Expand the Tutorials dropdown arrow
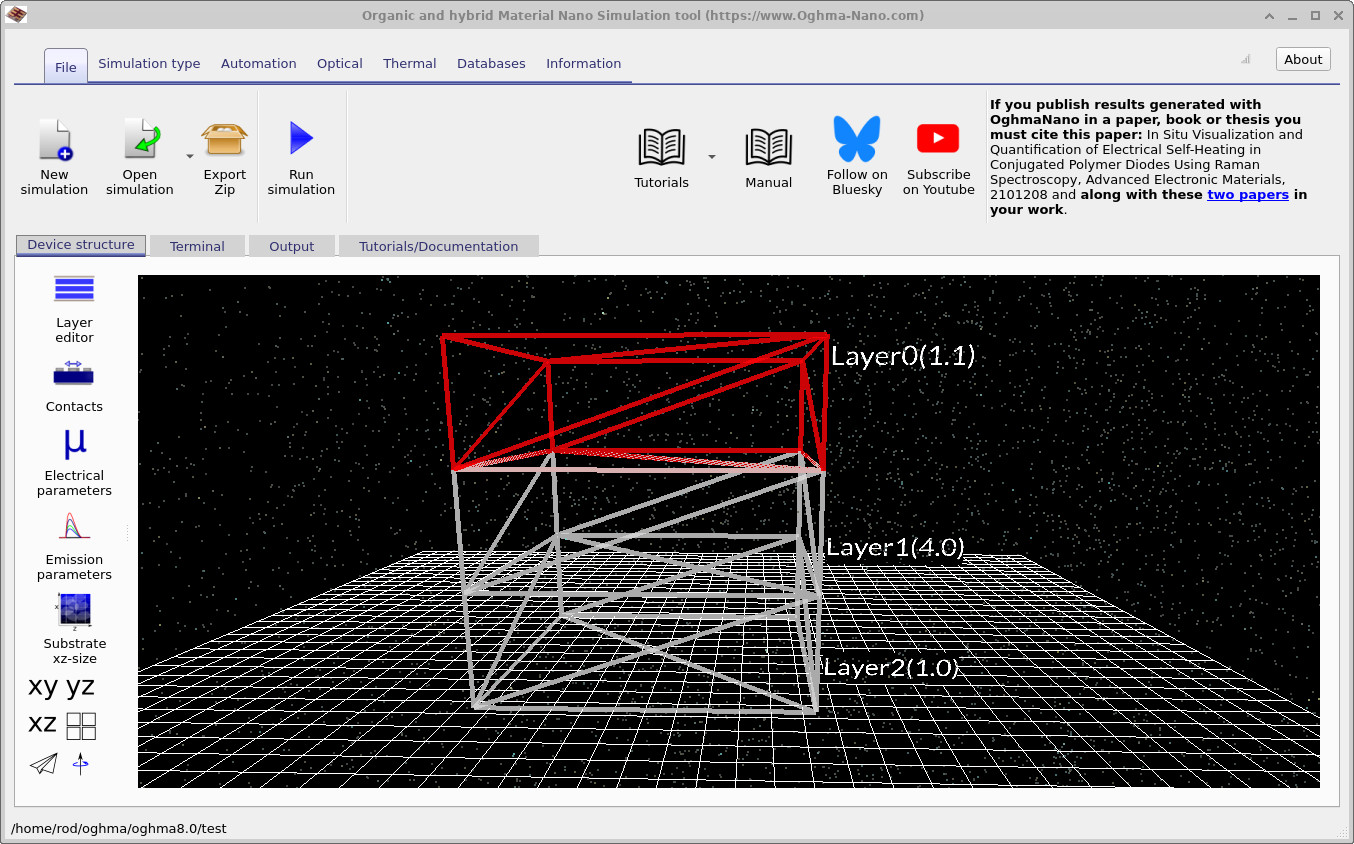The height and width of the screenshot is (844, 1354). tap(712, 156)
